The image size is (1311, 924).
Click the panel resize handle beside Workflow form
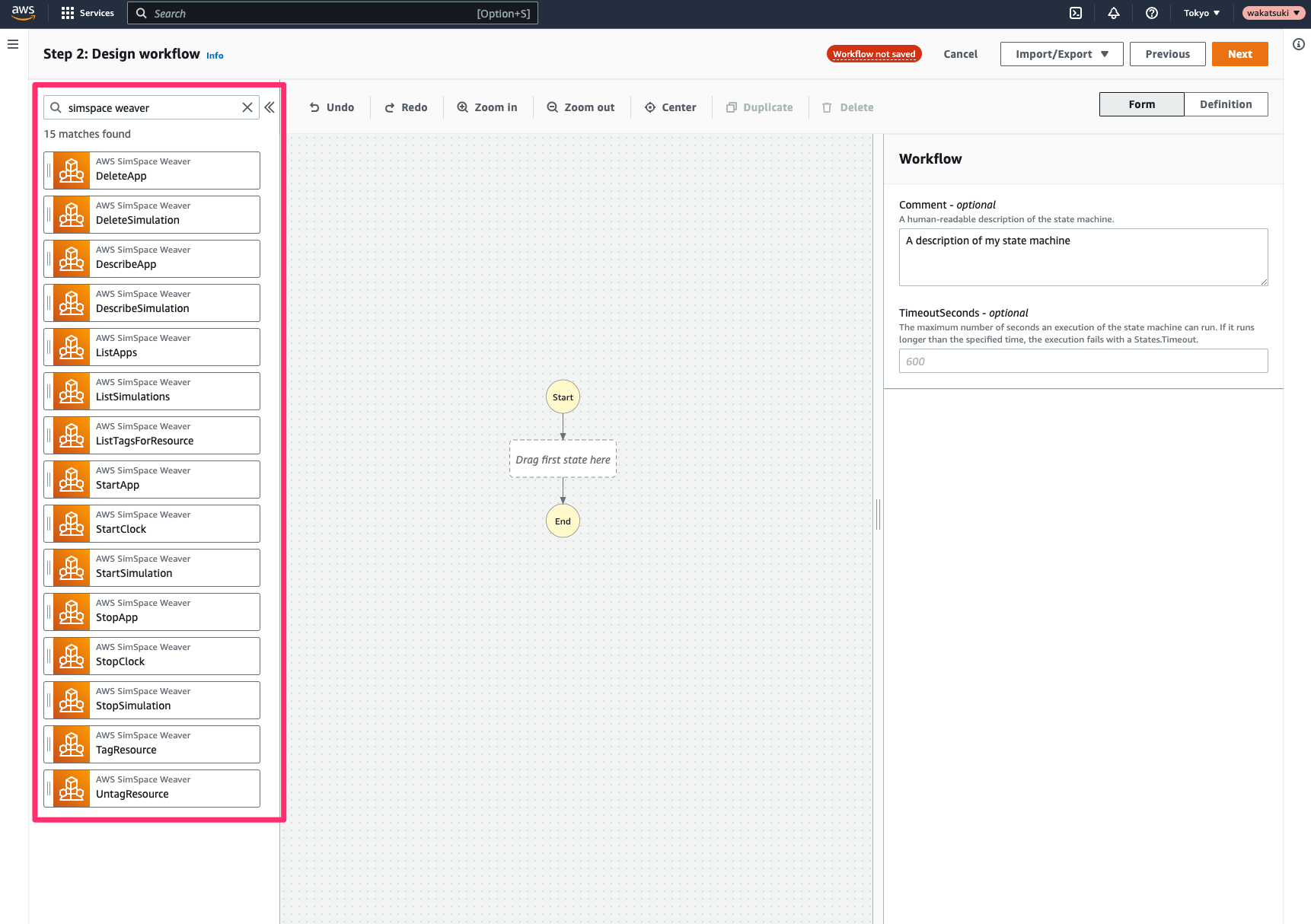878,515
